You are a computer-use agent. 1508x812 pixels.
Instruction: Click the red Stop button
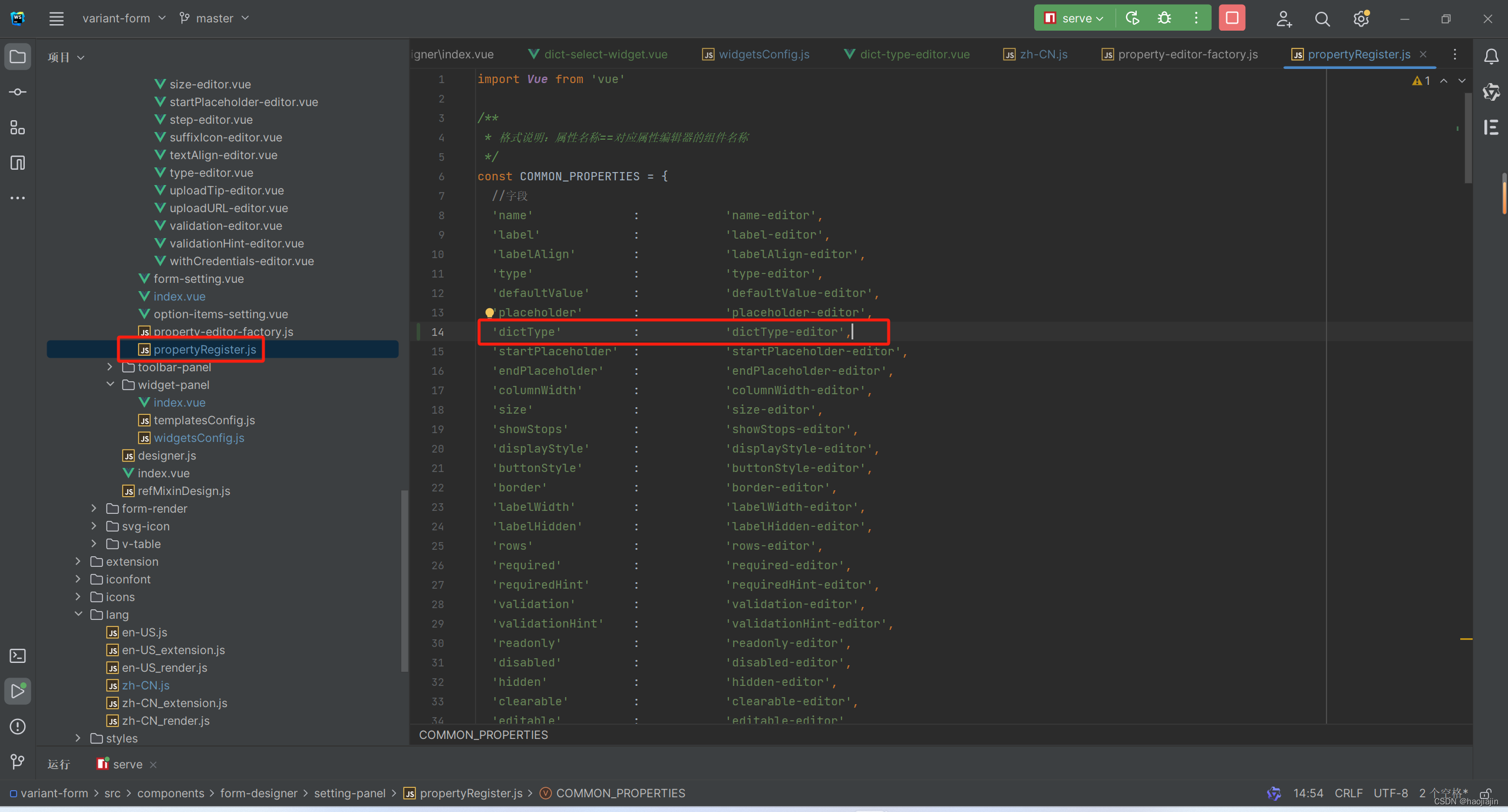point(1232,18)
